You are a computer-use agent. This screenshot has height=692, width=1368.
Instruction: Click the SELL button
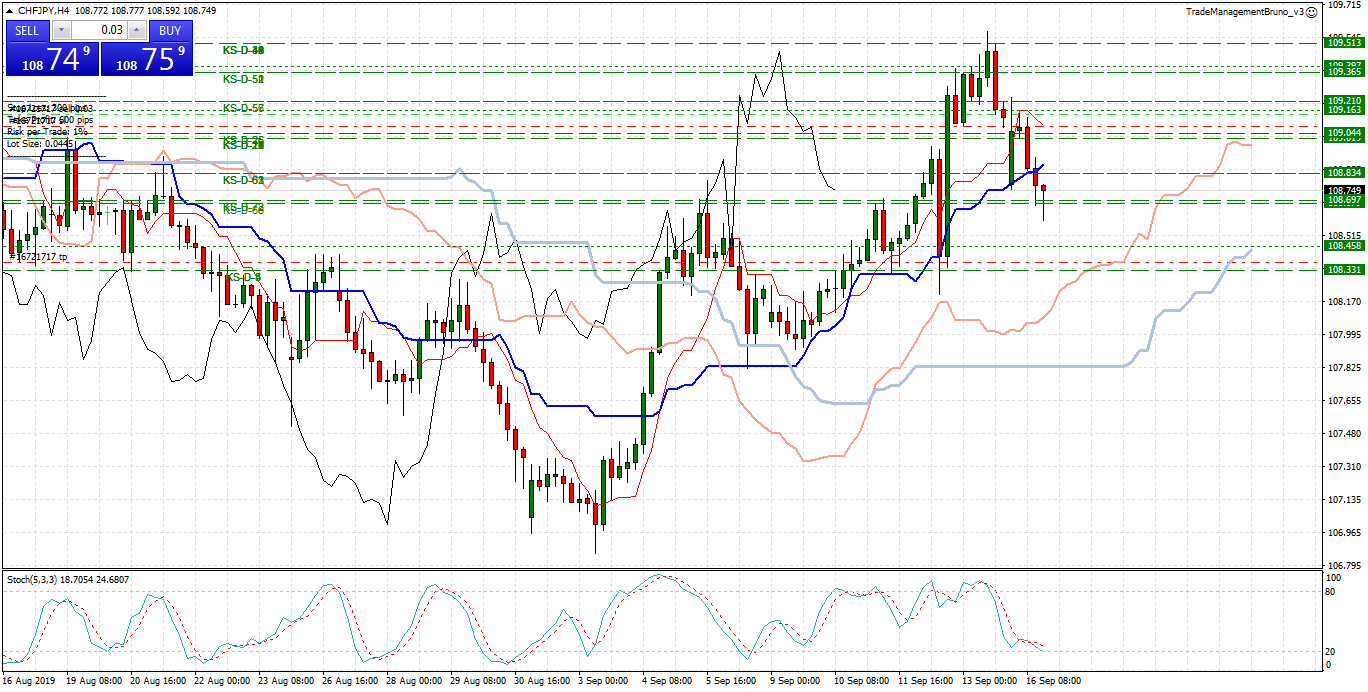pyautogui.click(x=27, y=31)
